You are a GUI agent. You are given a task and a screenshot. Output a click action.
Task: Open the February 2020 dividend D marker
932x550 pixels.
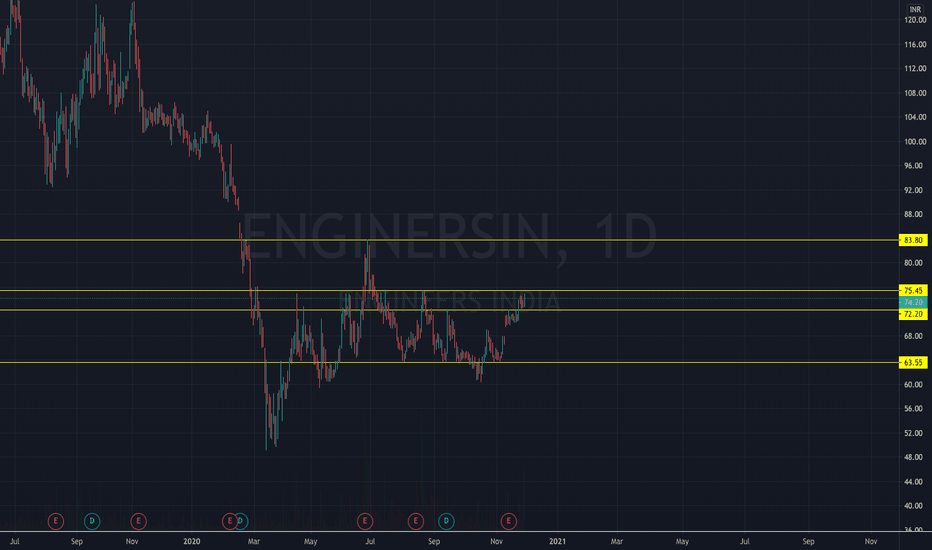241,521
